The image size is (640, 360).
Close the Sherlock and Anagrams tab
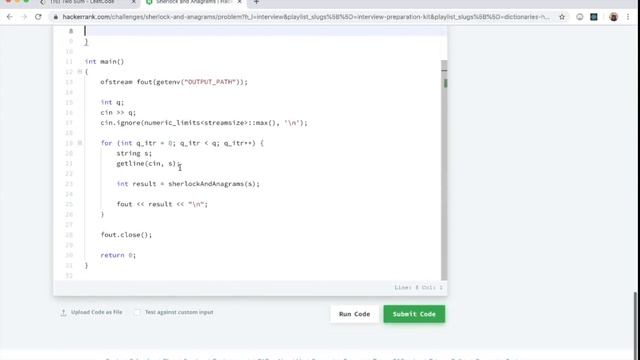tap(240, 2)
